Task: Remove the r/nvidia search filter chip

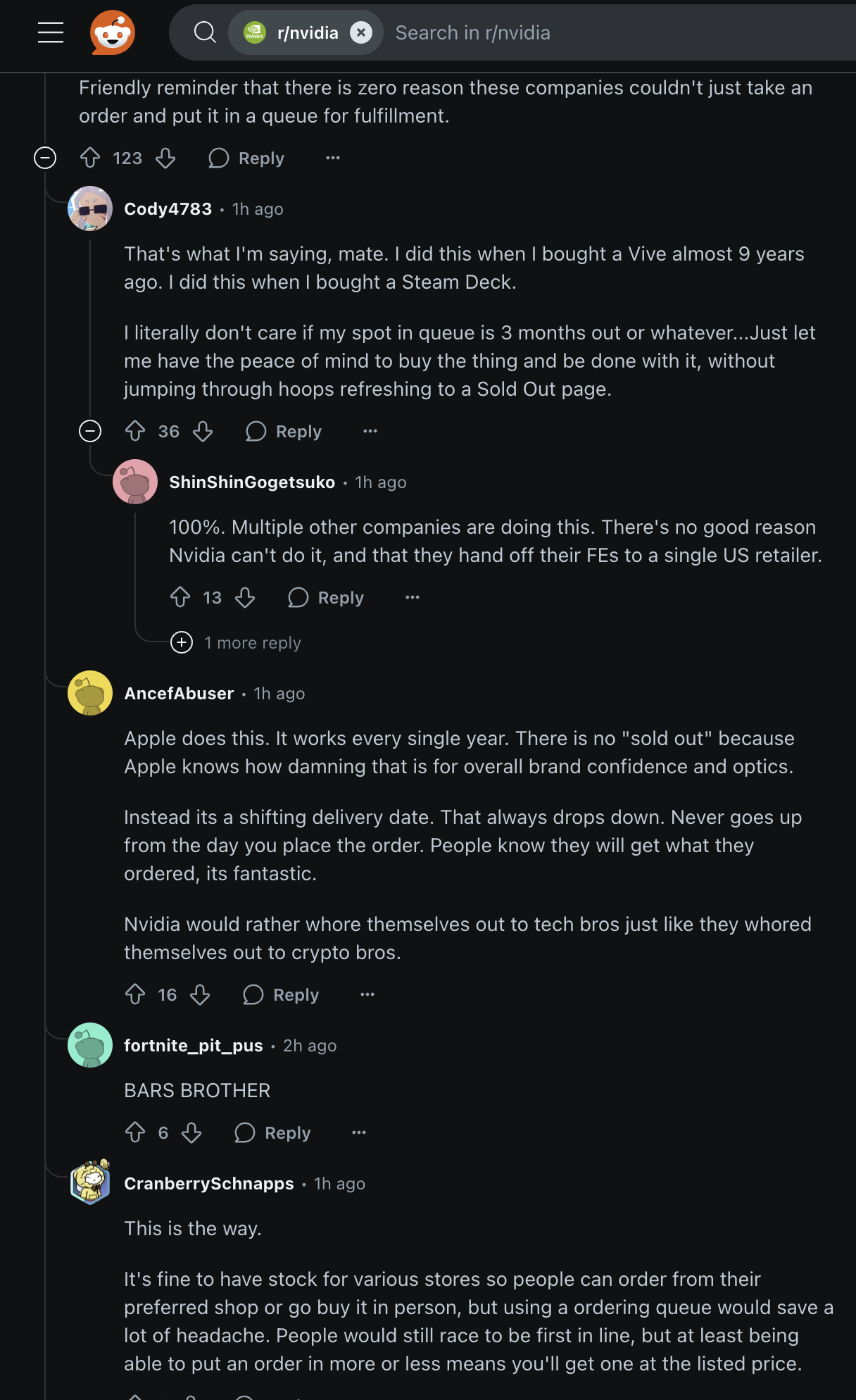Action: pyautogui.click(x=361, y=32)
